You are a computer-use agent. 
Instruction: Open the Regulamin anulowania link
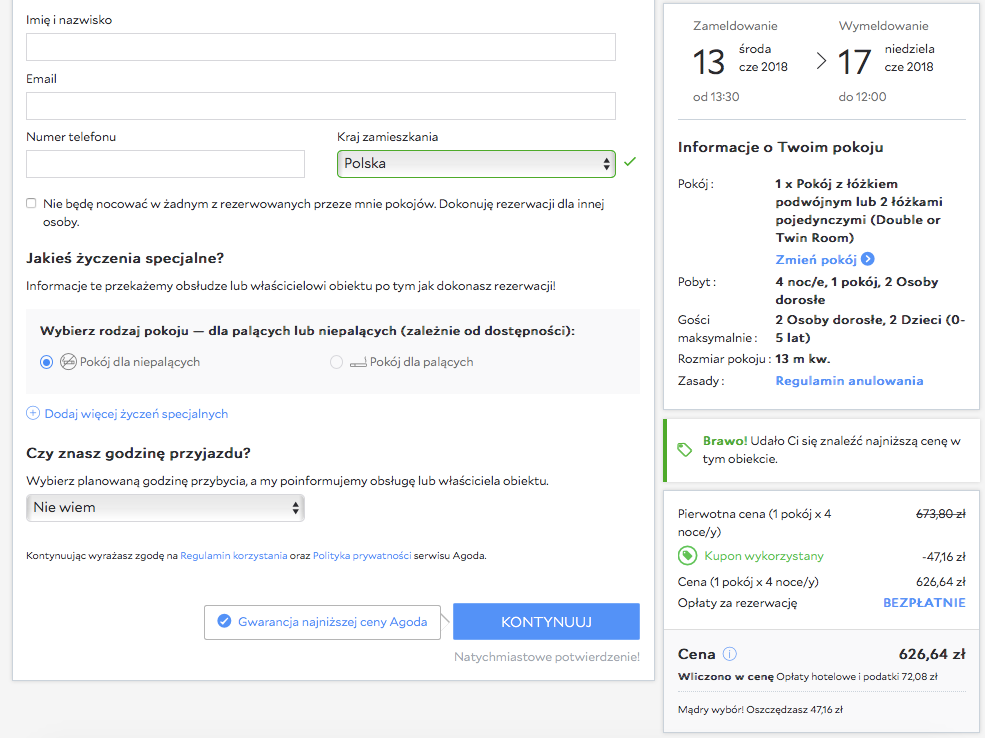(849, 381)
